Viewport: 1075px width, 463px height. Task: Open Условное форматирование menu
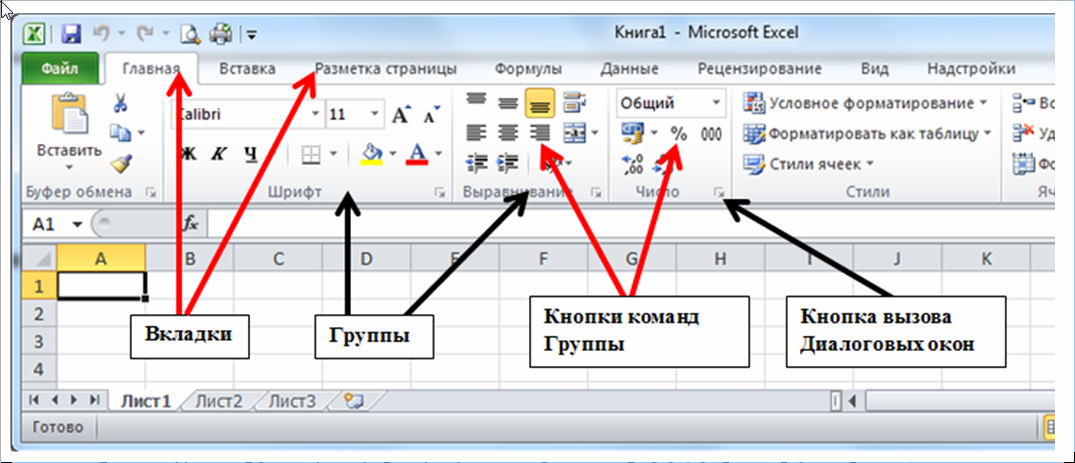(866, 104)
